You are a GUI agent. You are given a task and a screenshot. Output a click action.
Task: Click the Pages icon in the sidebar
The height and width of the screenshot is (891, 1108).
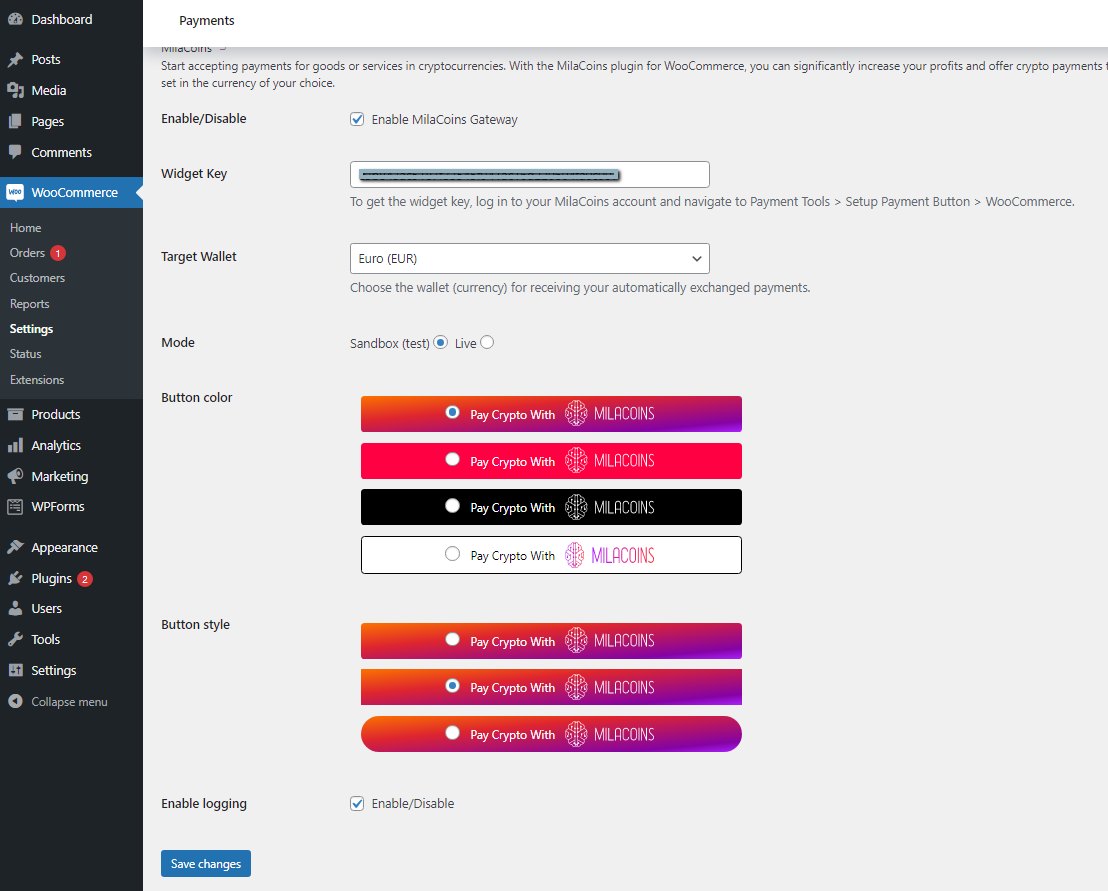[15, 122]
